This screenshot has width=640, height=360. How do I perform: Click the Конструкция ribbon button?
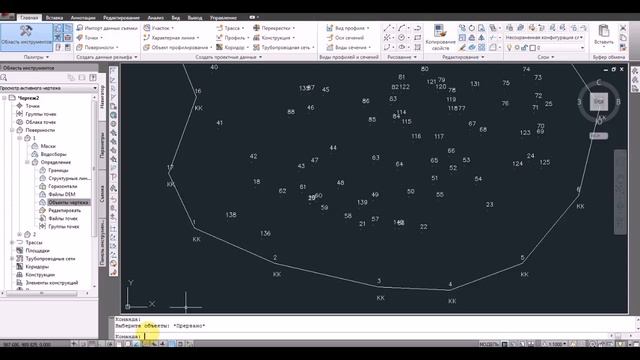click(274, 38)
